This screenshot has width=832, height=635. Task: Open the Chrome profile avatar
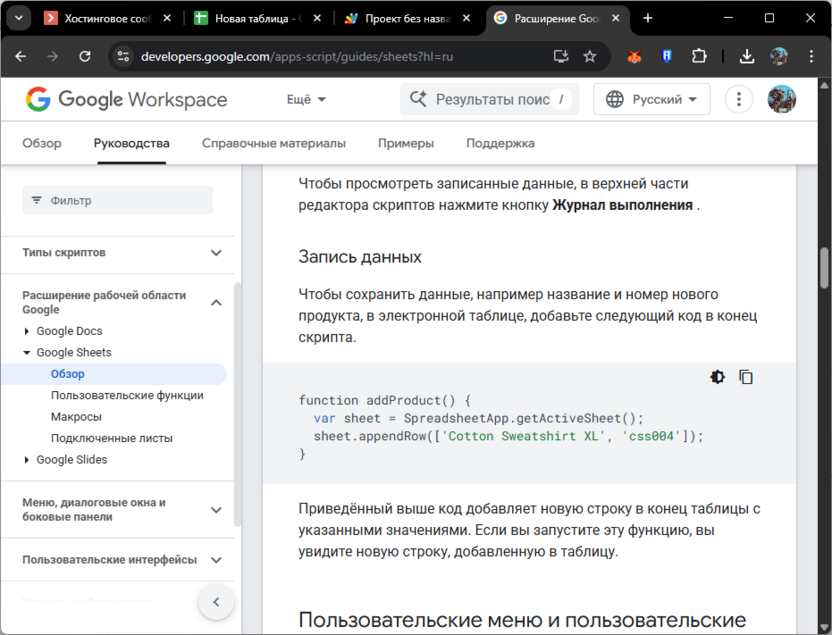click(x=781, y=57)
